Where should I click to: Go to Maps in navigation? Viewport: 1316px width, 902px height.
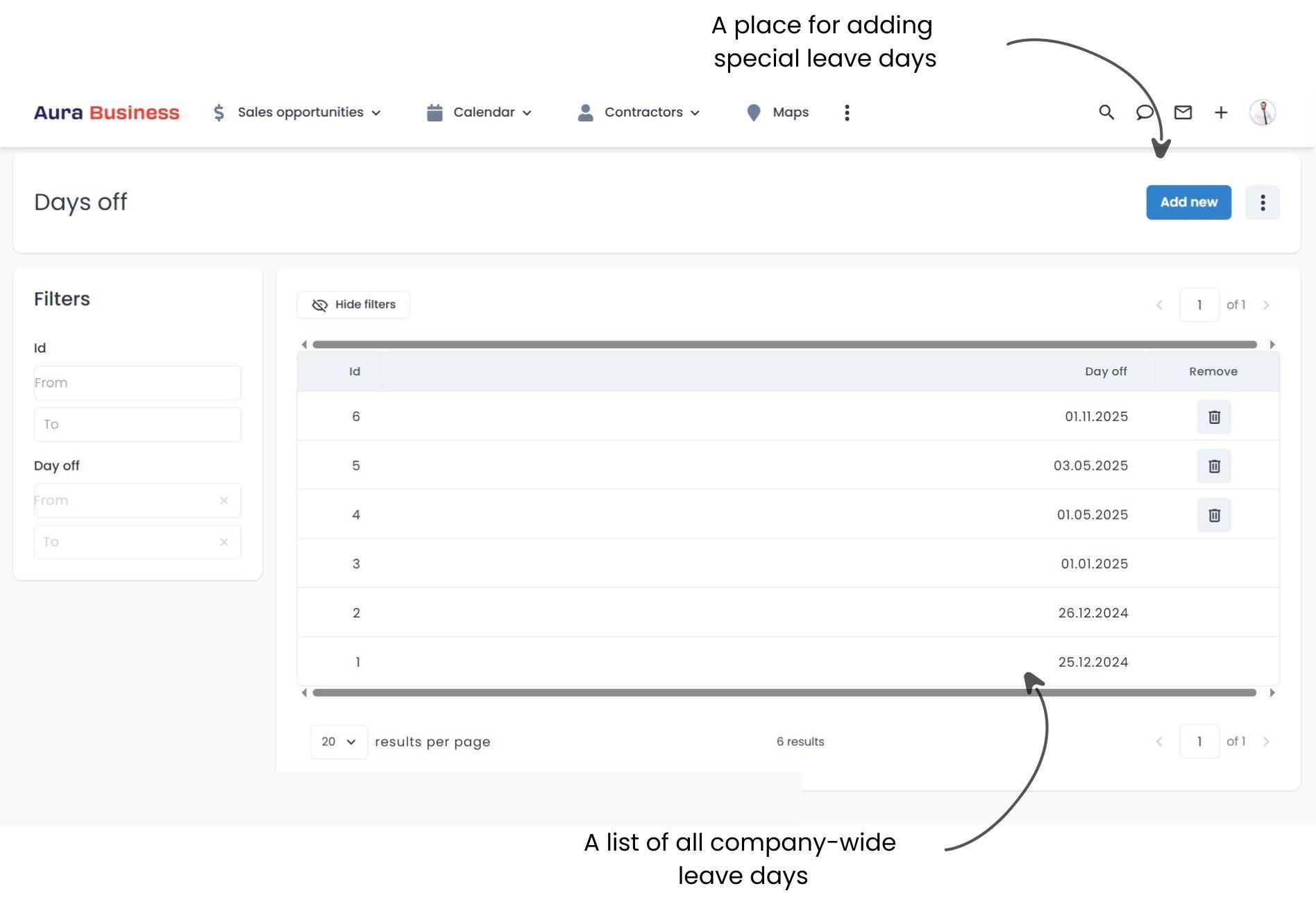point(777,112)
